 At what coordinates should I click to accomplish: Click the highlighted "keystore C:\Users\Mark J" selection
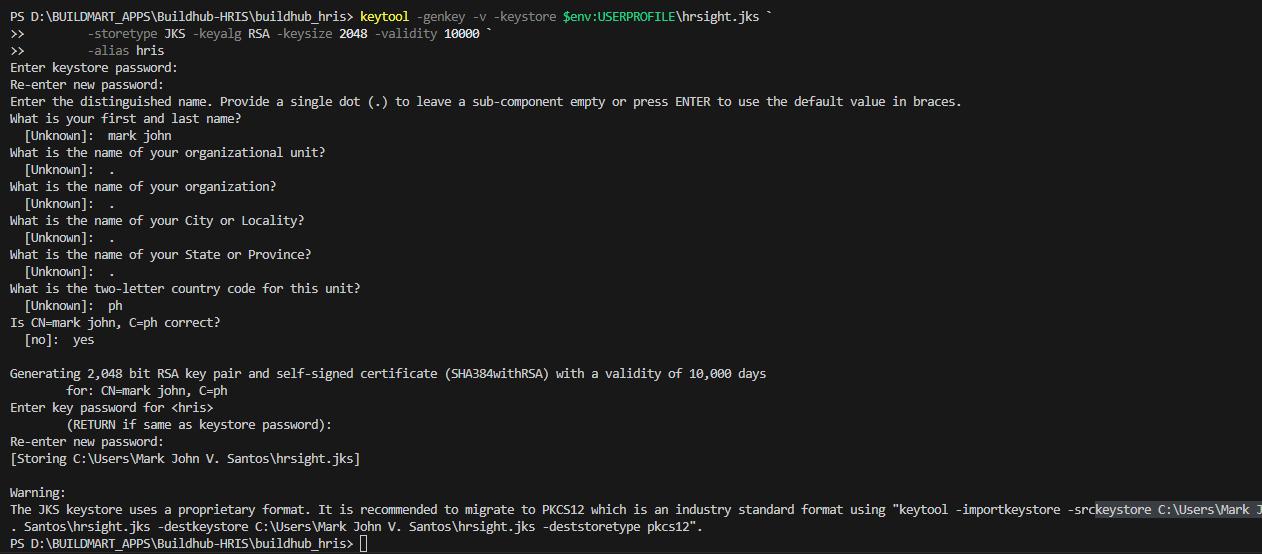coord(1177,510)
